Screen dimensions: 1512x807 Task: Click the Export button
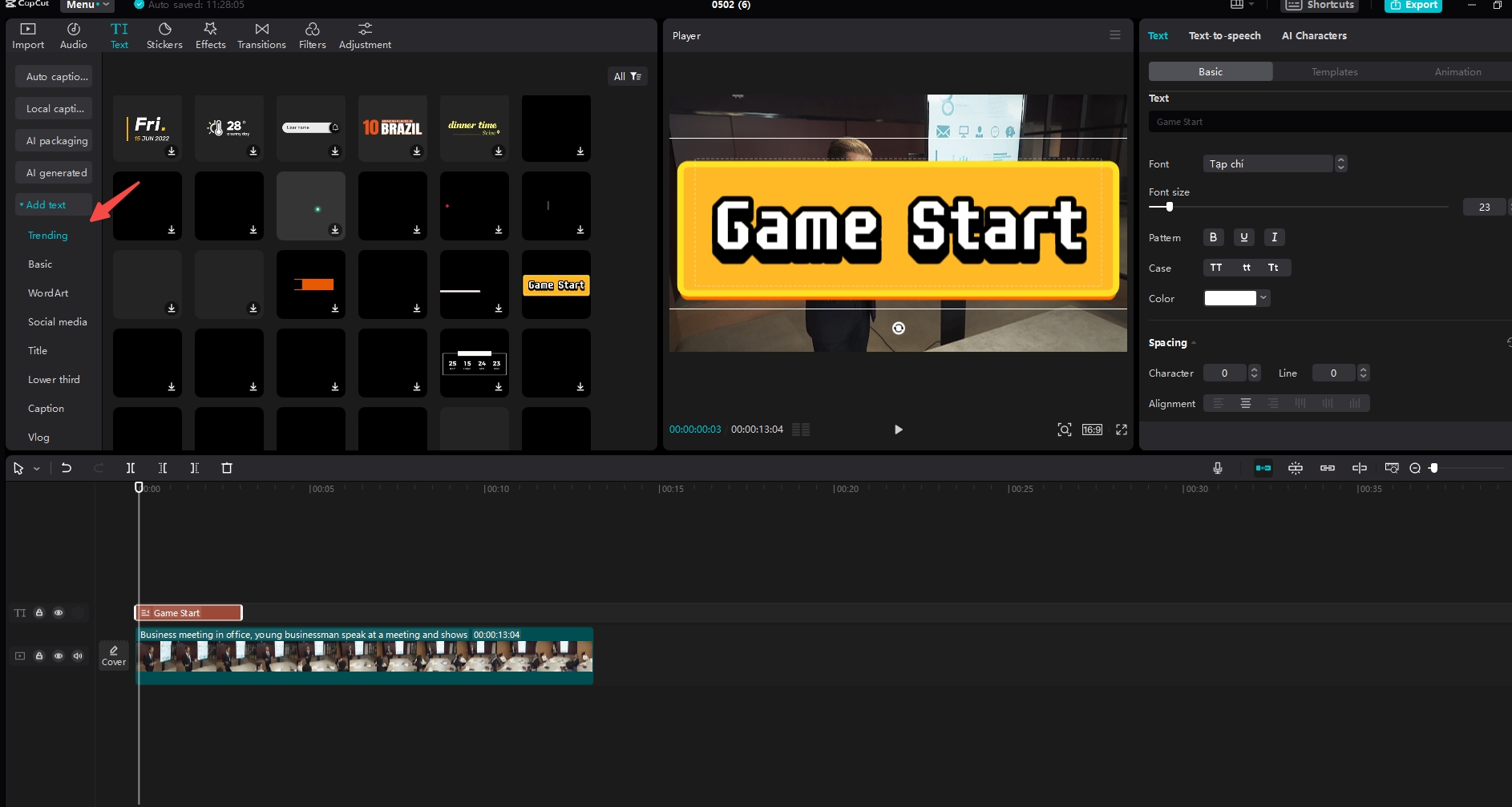(x=1413, y=5)
